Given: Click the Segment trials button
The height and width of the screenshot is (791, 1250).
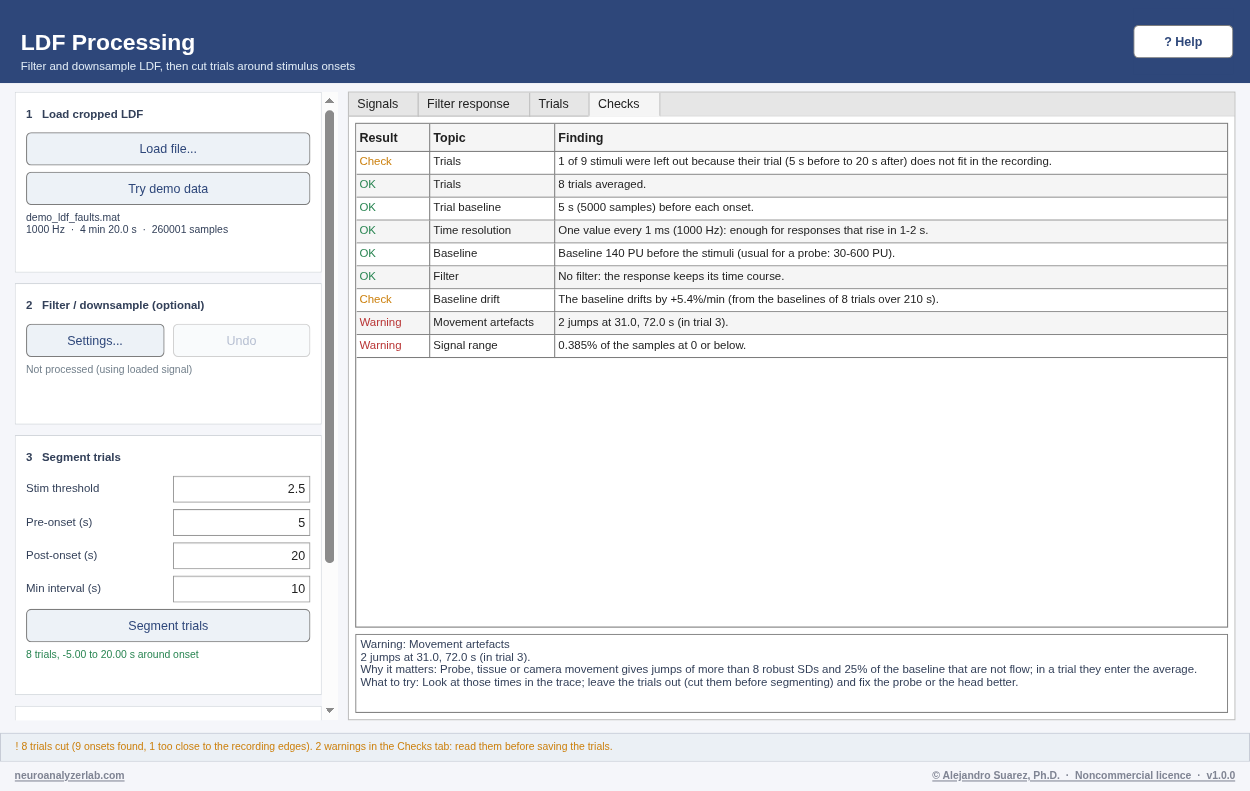Looking at the screenshot, I should tap(168, 626).
